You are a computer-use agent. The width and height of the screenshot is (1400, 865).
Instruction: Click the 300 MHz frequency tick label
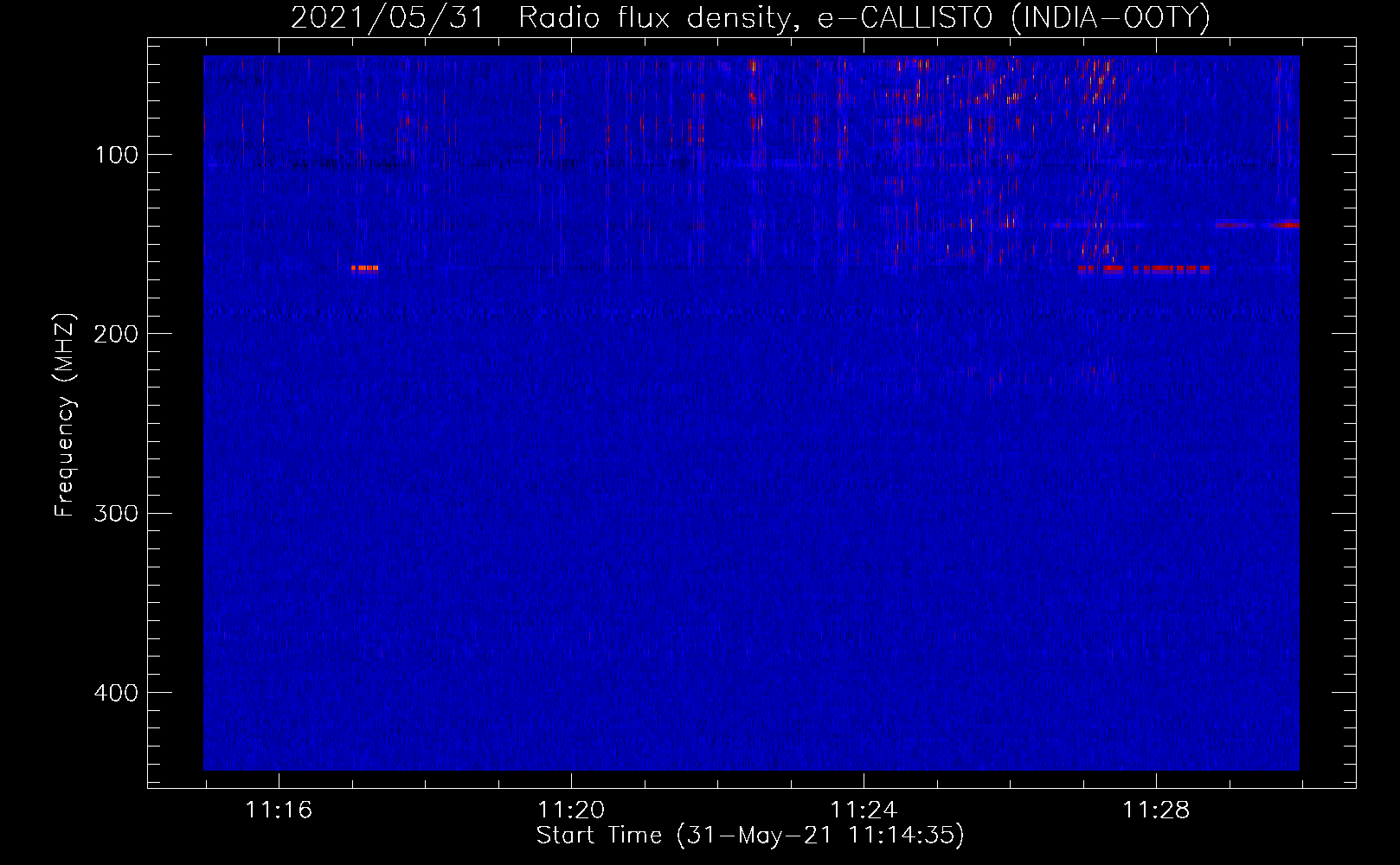pyautogui.click(x=117, y=513)
